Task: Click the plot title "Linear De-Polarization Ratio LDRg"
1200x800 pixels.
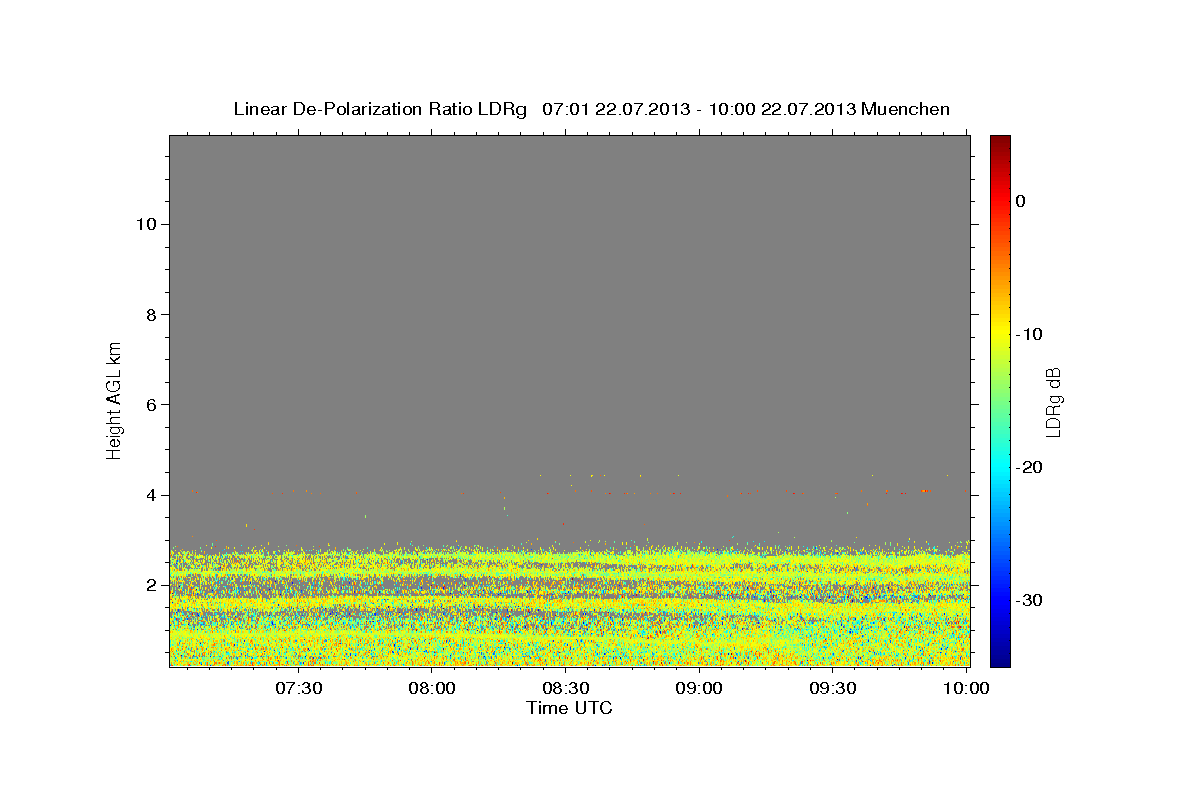Action: click(380, 109)
